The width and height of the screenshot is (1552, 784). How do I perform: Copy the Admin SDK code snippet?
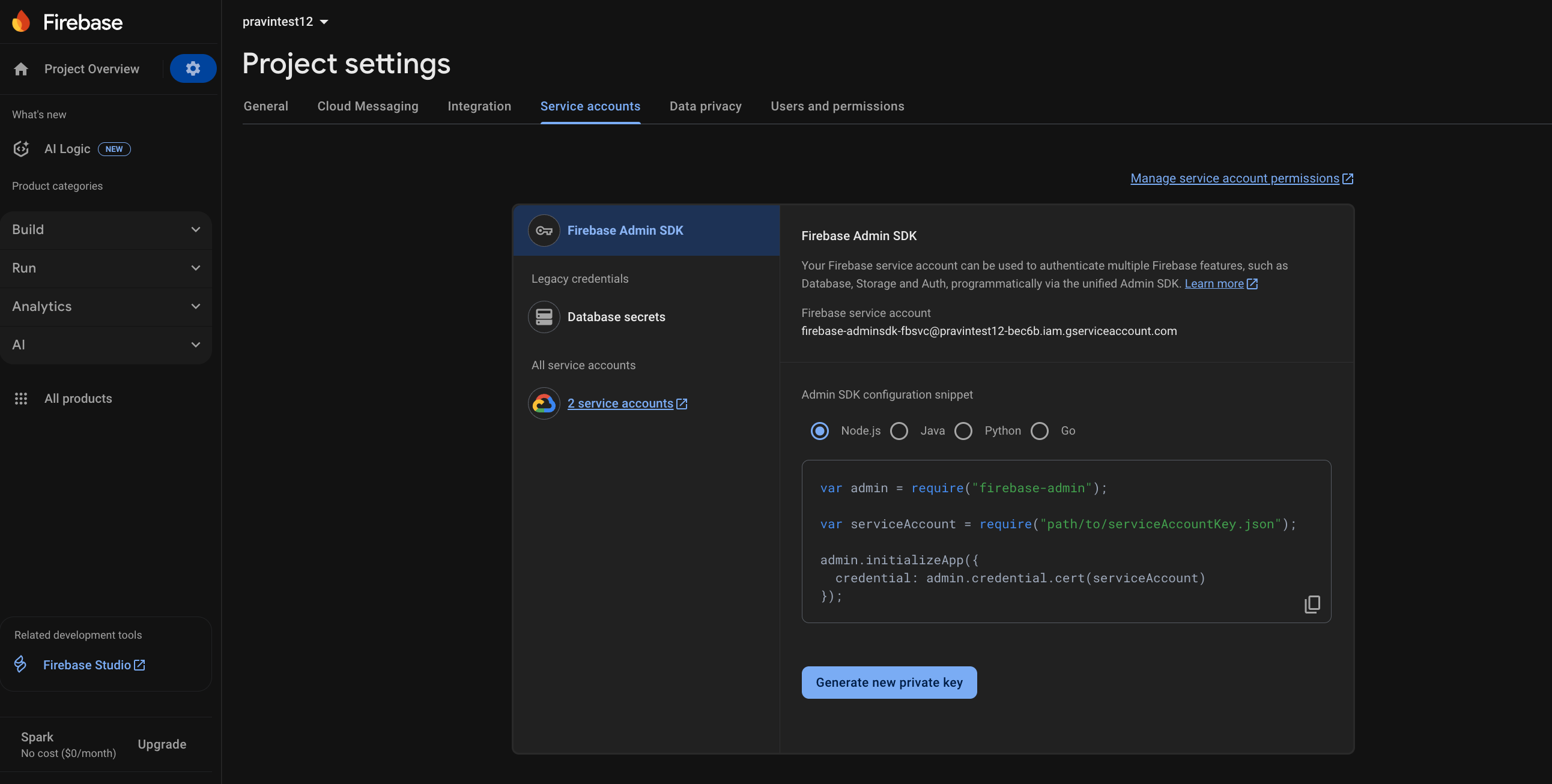click(x=1312, y=604)
